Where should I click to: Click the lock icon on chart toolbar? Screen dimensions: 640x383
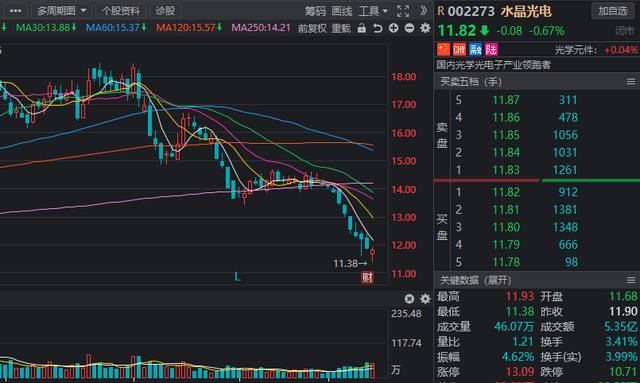[x=362, y=28]
